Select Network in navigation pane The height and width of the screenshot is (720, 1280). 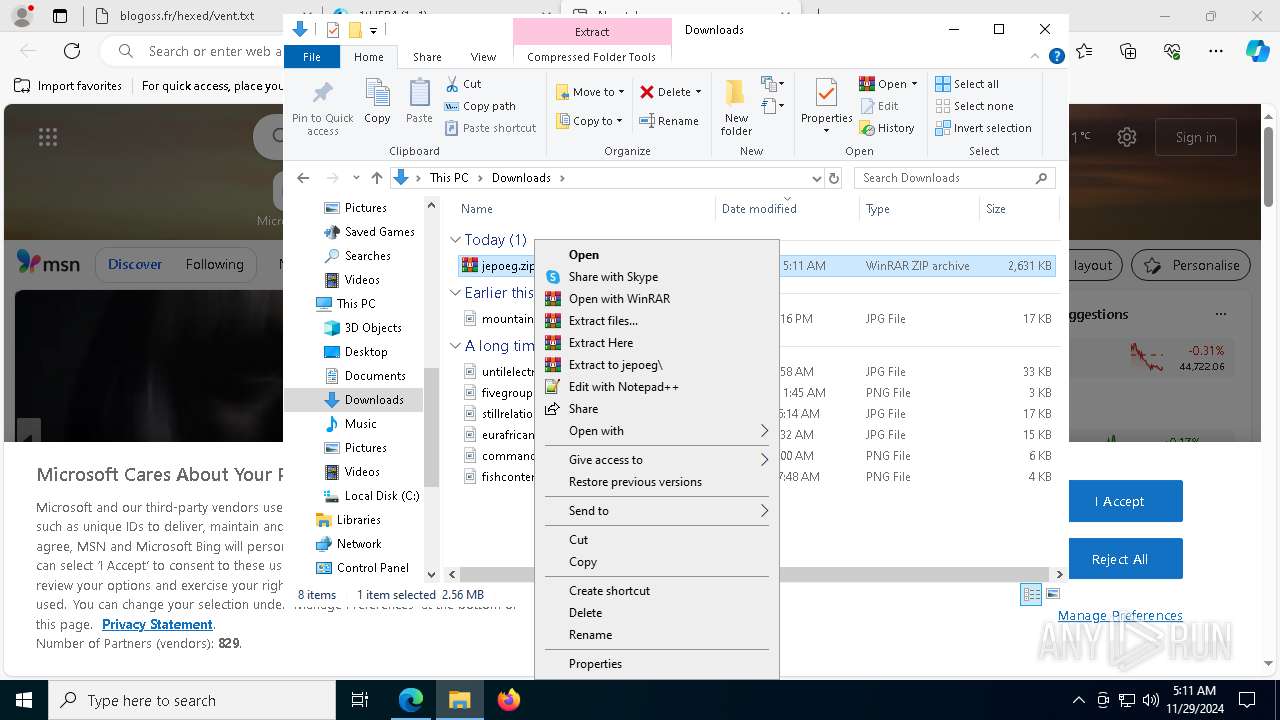pos(348,544)
